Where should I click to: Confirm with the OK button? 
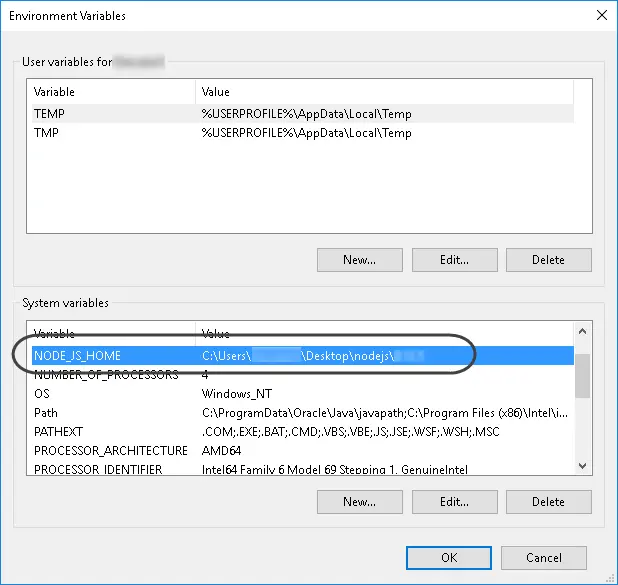(x=449, y=558)
